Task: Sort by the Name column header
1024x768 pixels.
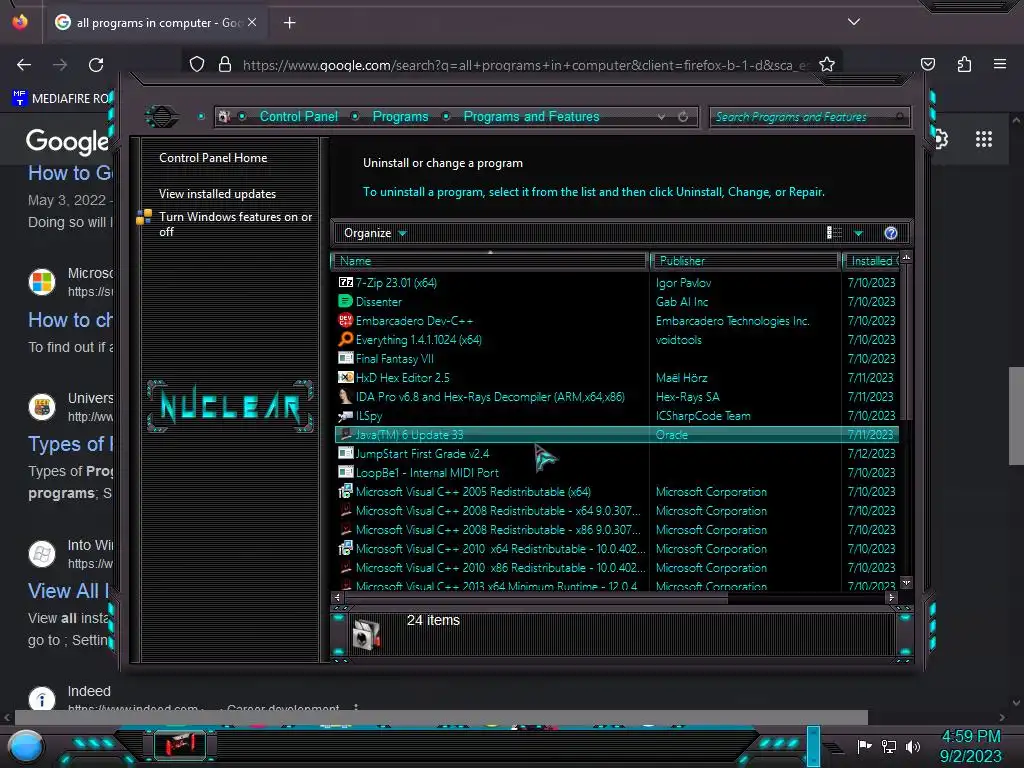Action: (489, 261)
